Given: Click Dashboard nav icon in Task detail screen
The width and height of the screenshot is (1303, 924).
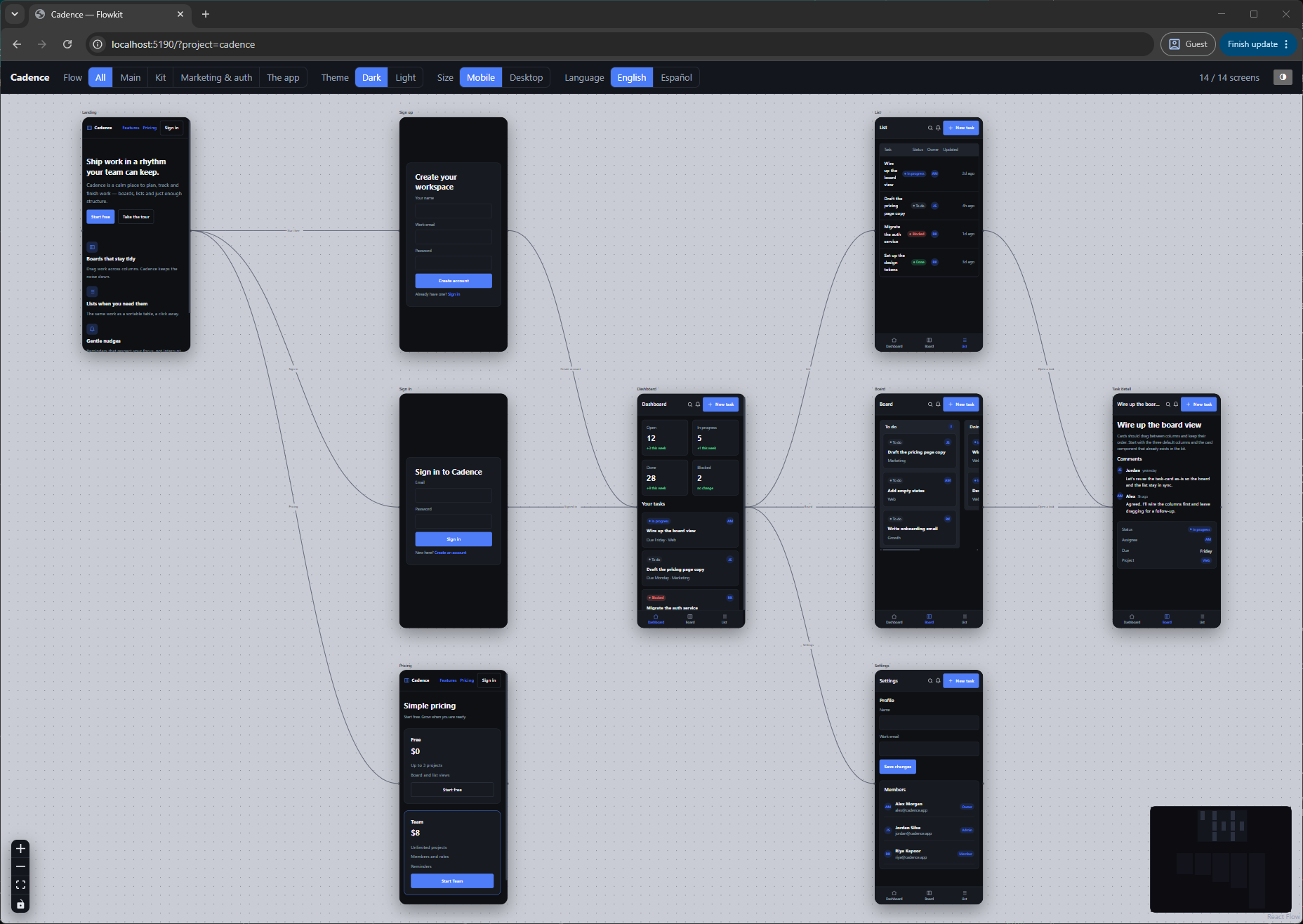Looking at the screenshot, I should point(1132,619).
